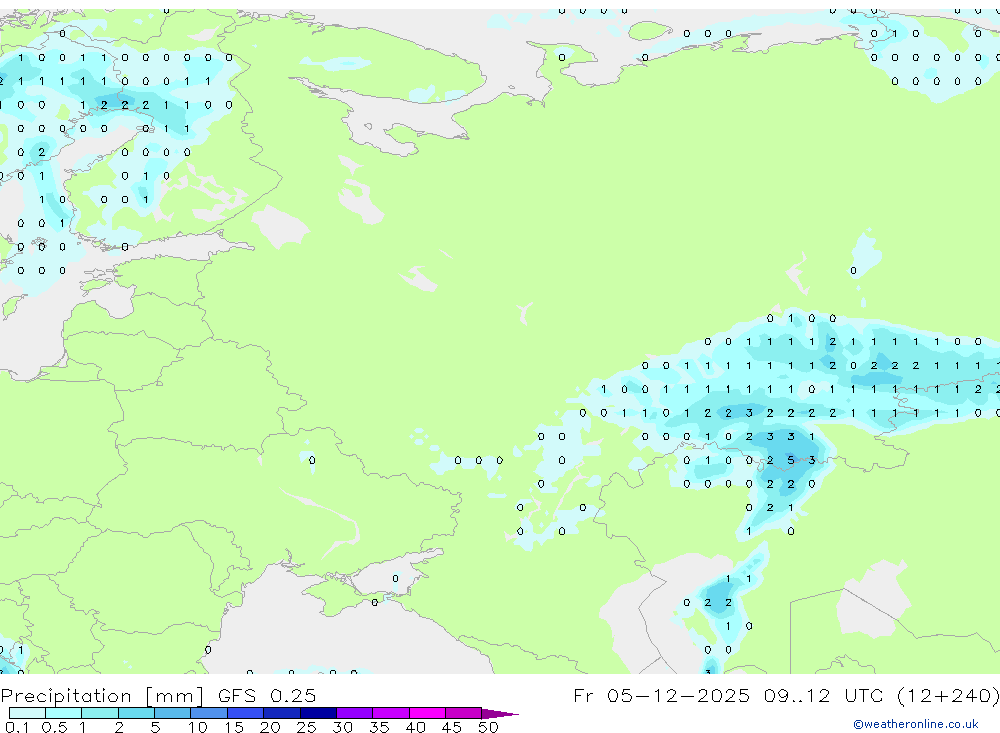Open the weatheronline.co.uk copyright link
The height and width of the screenshot is (733, 1000).
pos(916,724)
